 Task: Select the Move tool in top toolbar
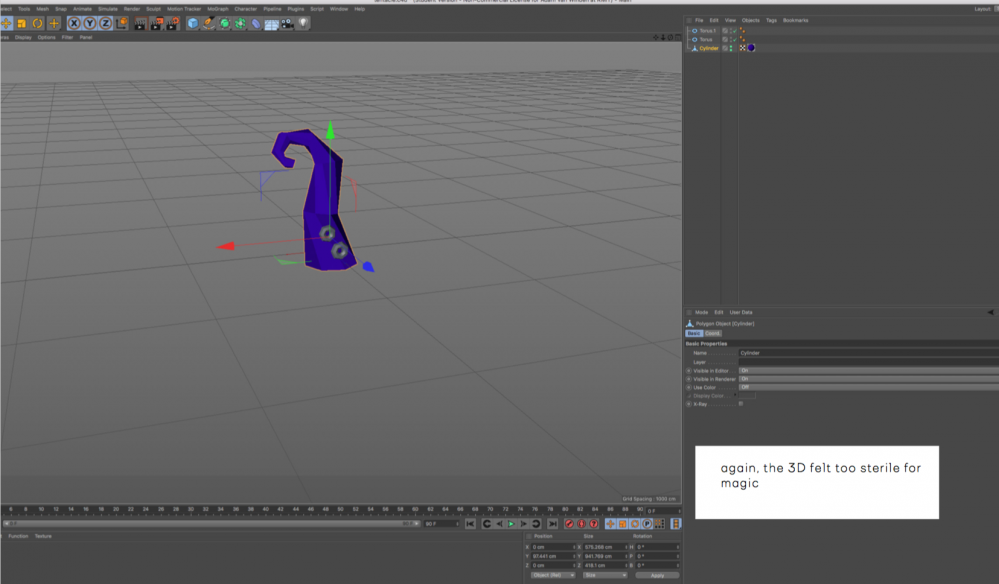click(6, 24)
